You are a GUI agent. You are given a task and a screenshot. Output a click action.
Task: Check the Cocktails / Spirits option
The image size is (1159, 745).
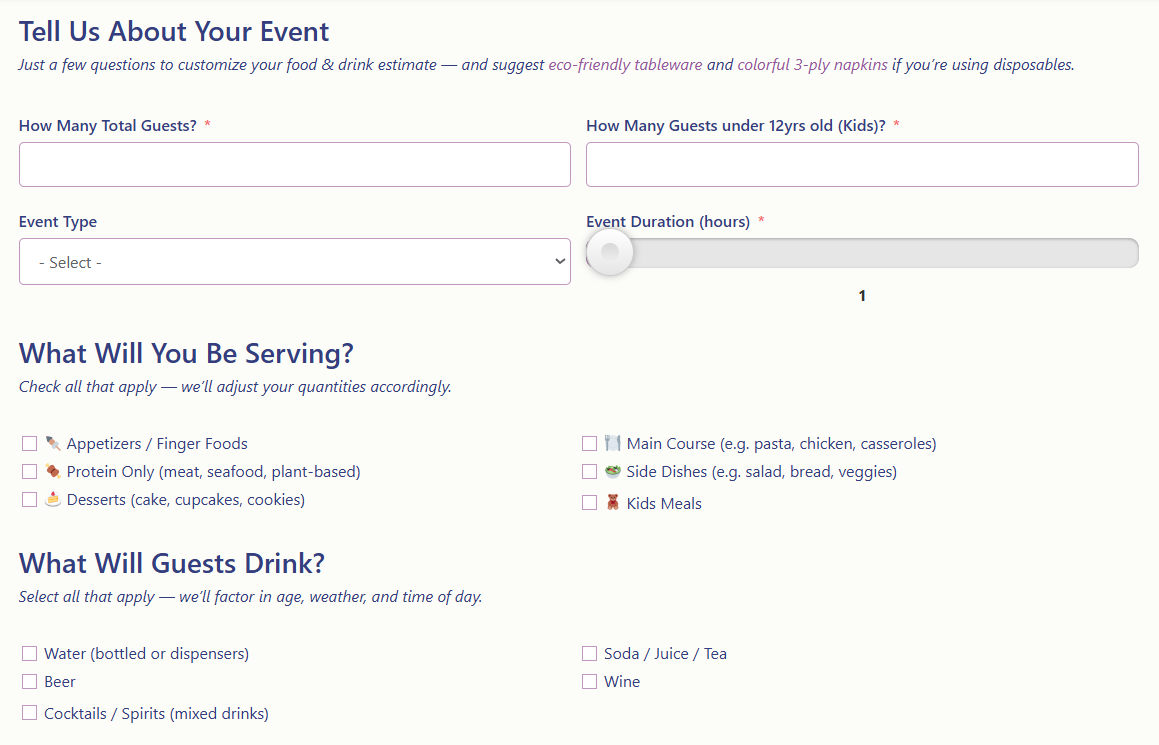coord(30,712)
